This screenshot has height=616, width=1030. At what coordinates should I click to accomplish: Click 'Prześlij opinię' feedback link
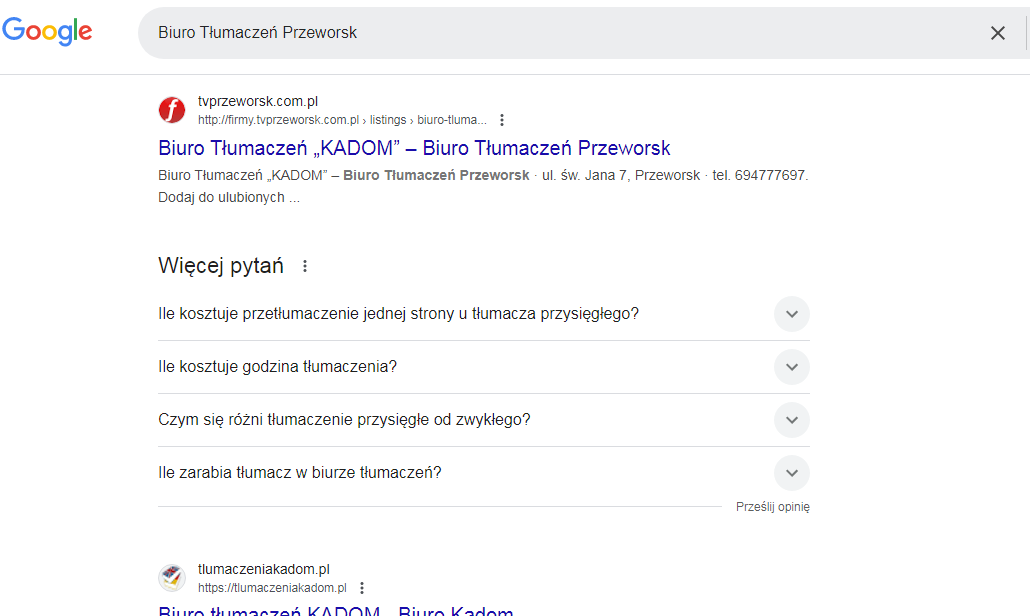(772, 507)
